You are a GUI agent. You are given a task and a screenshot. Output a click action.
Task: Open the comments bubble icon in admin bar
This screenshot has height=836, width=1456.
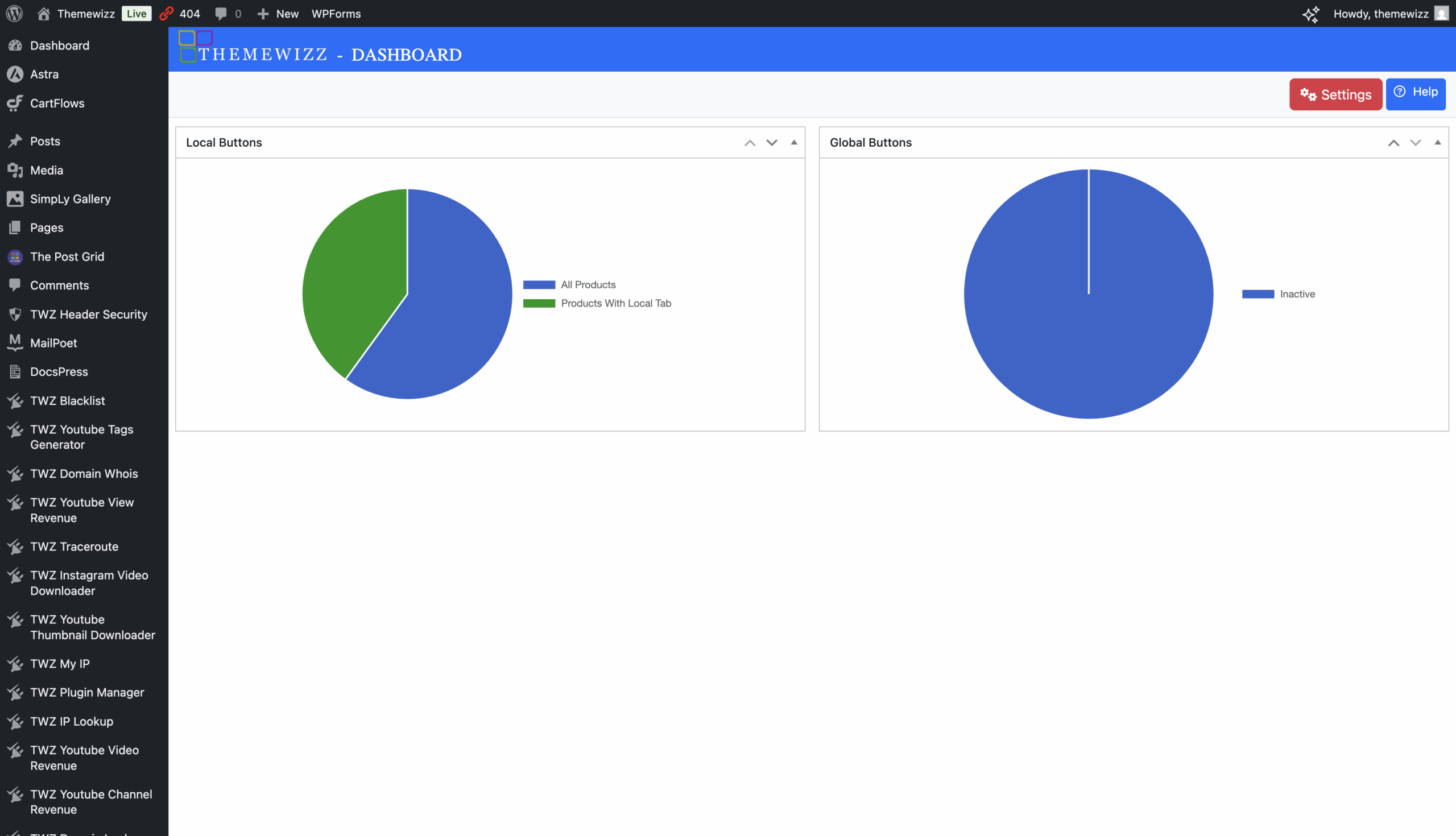221,13
